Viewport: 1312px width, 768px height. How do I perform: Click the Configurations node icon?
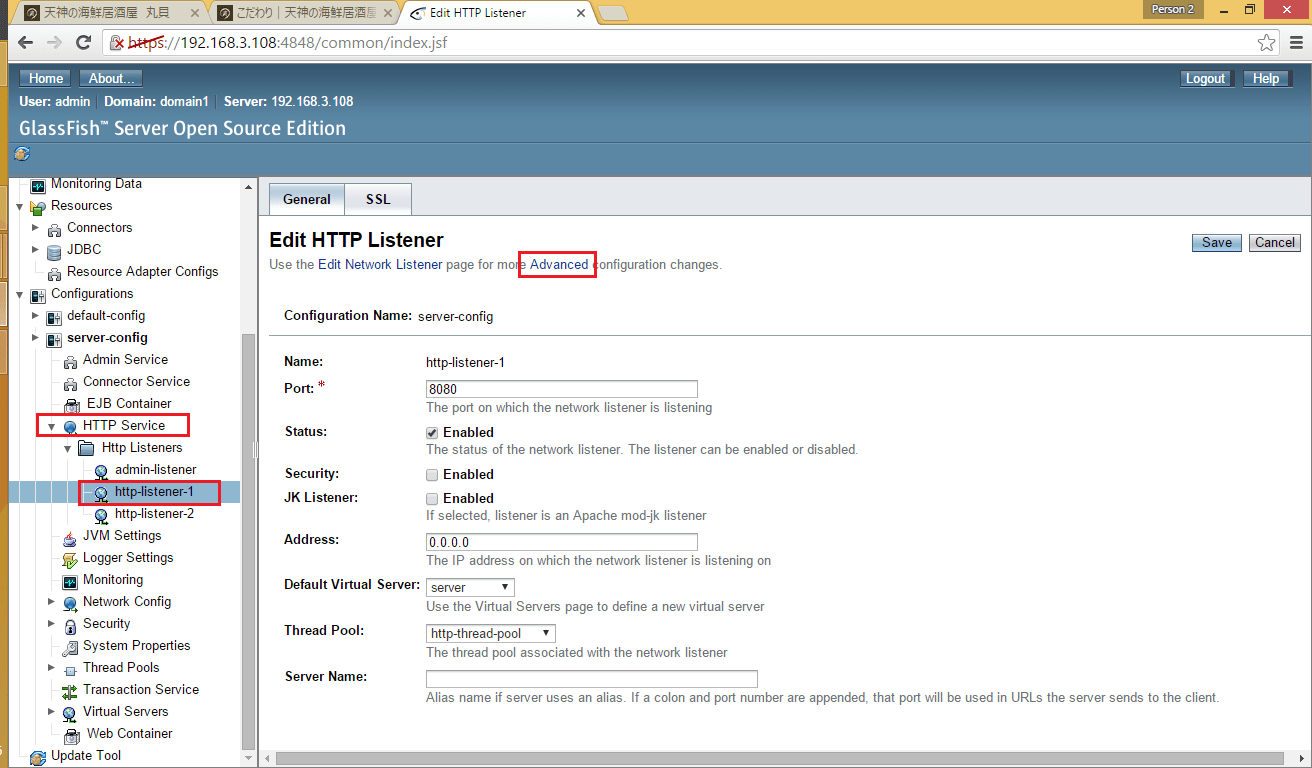(x=38, y=295)
